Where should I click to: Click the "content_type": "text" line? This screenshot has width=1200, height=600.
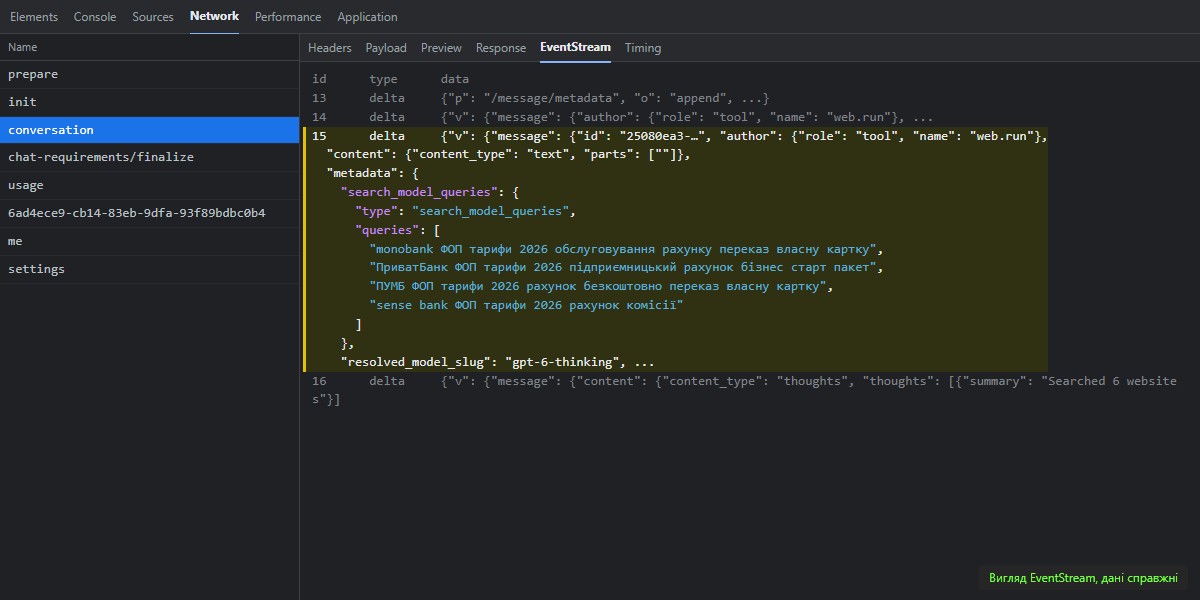[509, 155]
